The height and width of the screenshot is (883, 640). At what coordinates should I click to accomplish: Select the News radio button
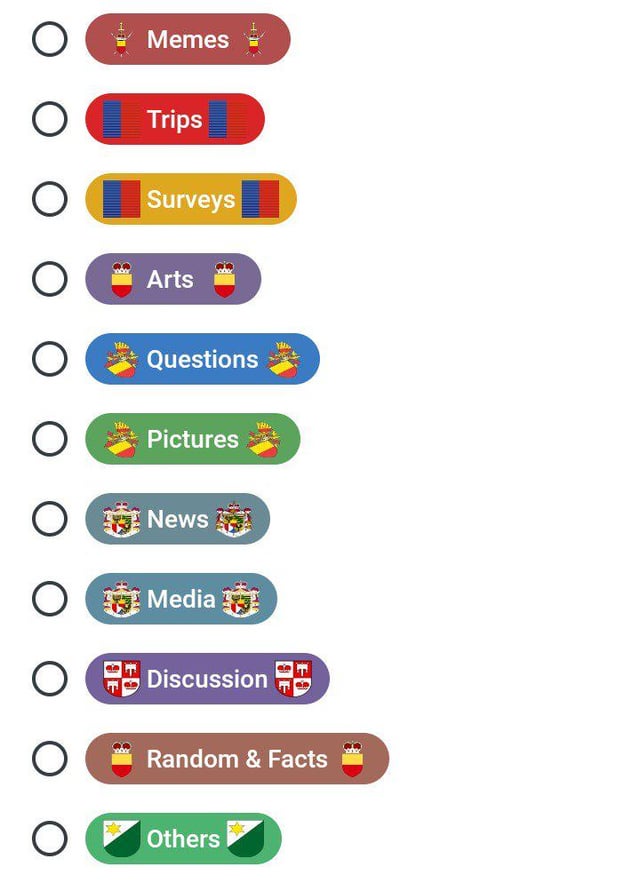point(50,519)
